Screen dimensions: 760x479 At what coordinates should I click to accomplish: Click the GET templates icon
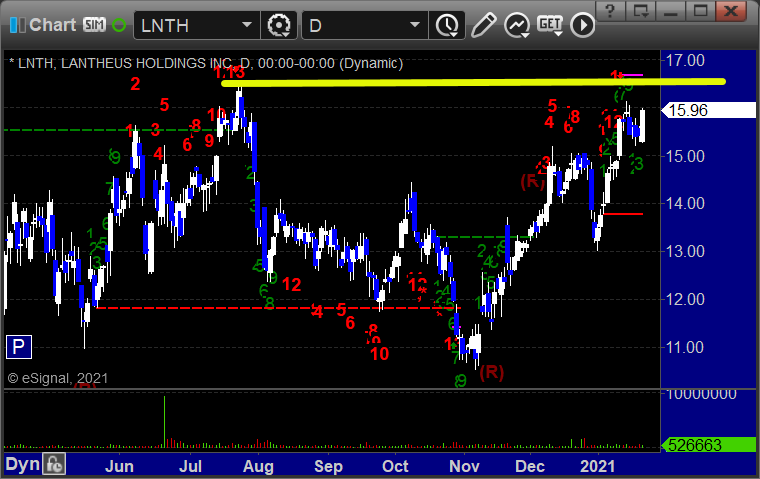click(550, 25)
